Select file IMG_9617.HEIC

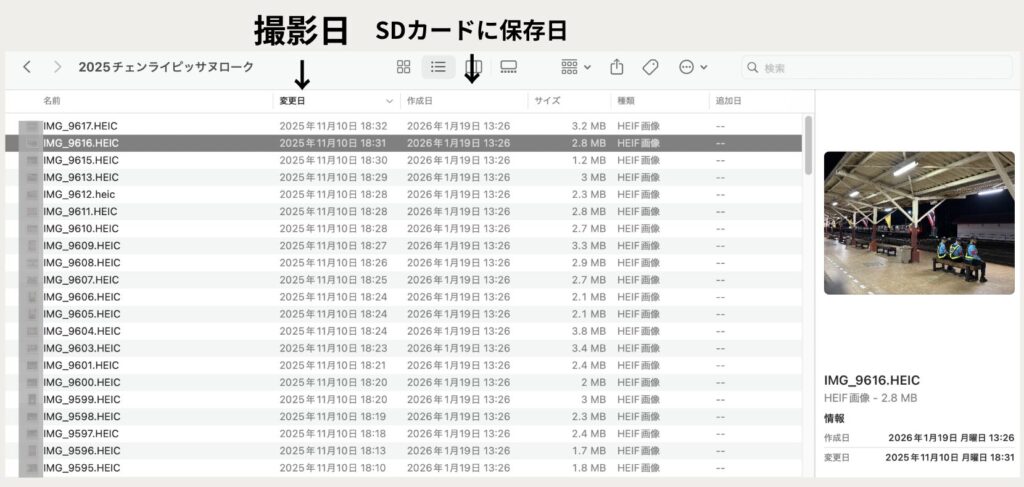[82, 126]
